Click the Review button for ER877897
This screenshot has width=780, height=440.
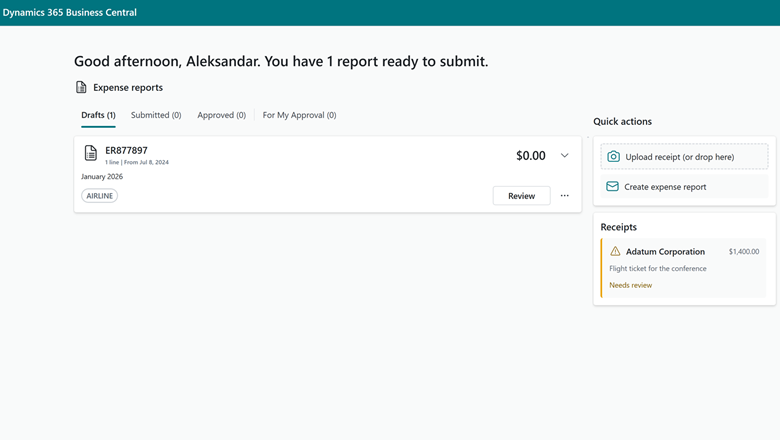521,196
